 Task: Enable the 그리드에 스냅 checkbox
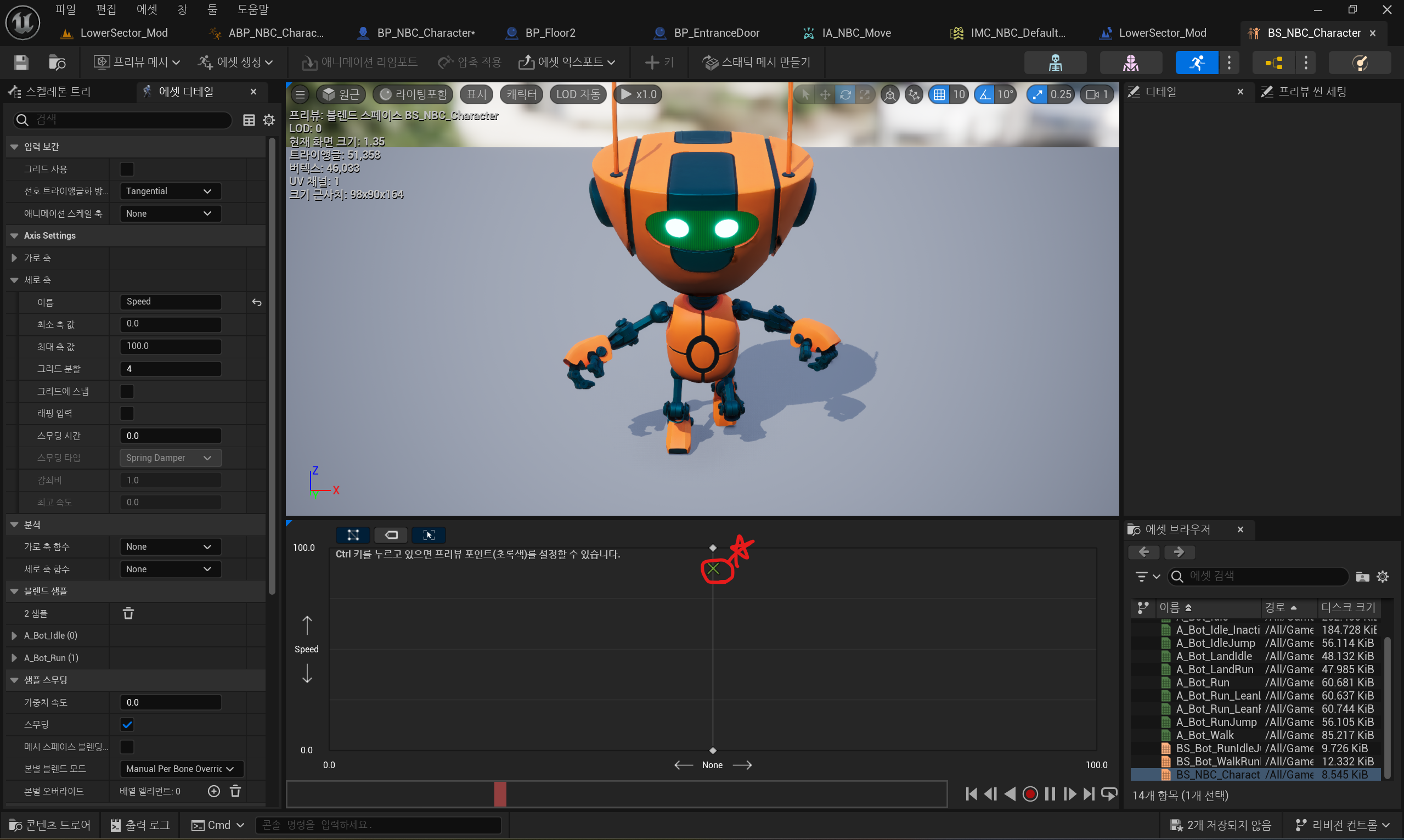click(x=127, y=391)
